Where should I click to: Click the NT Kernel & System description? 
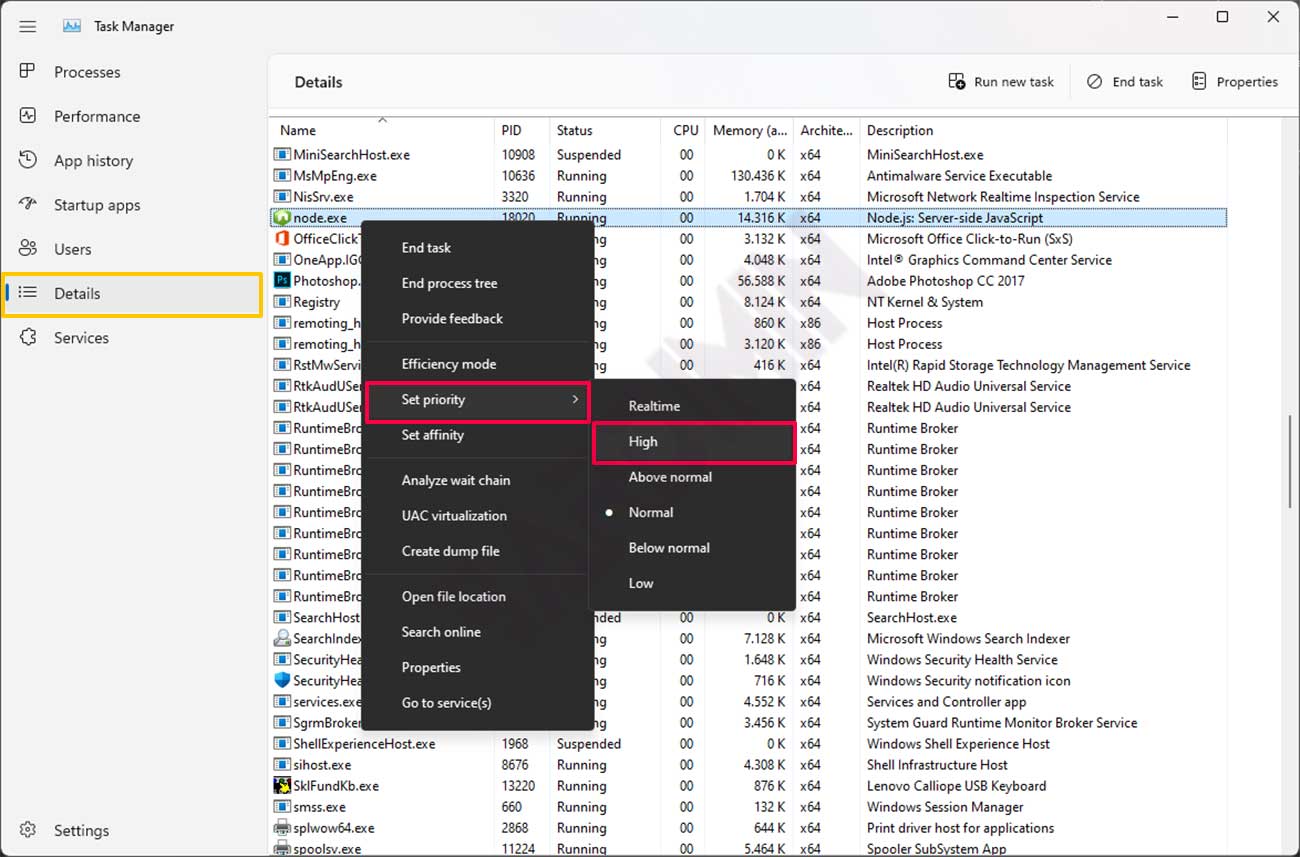click(x=924, y=302)
